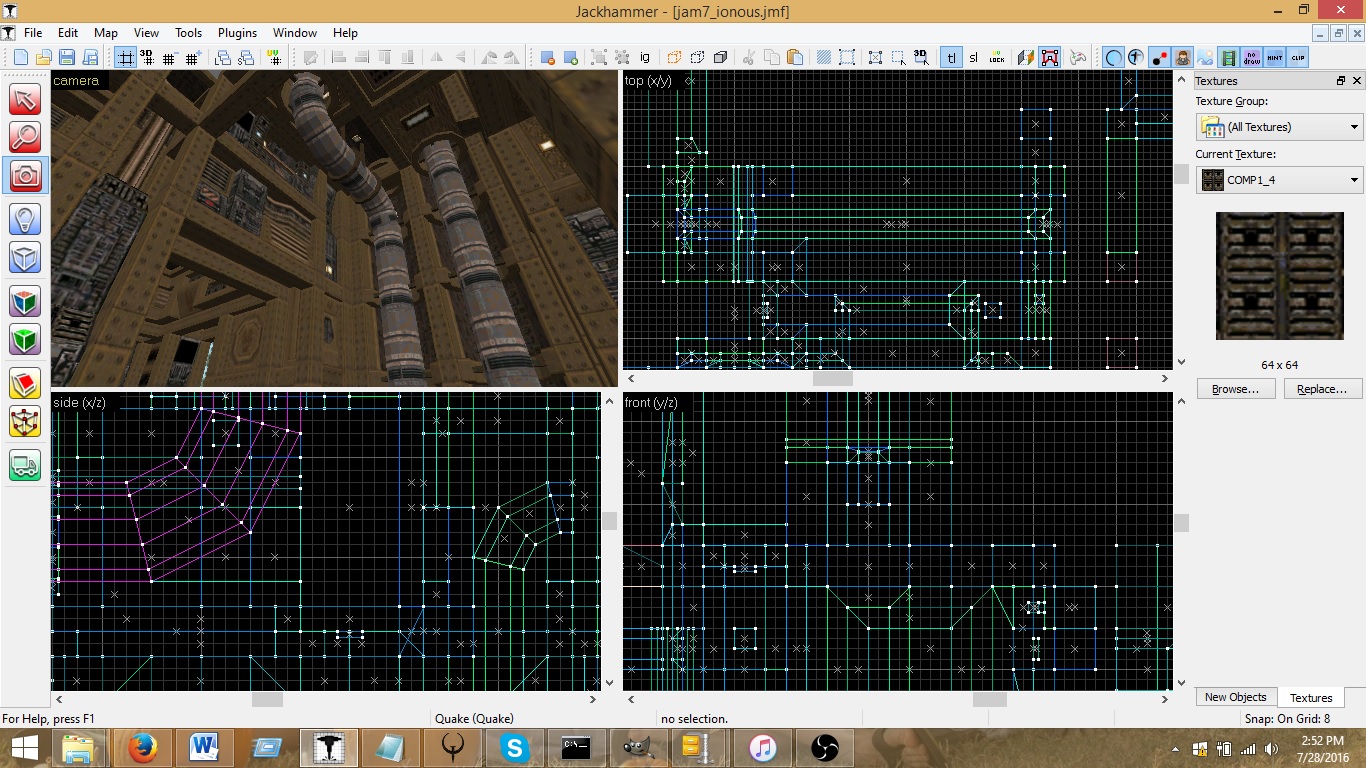Create a new map file
Image resolution: width=1366 pixels, height=768 pixels.
click(20, 57)
